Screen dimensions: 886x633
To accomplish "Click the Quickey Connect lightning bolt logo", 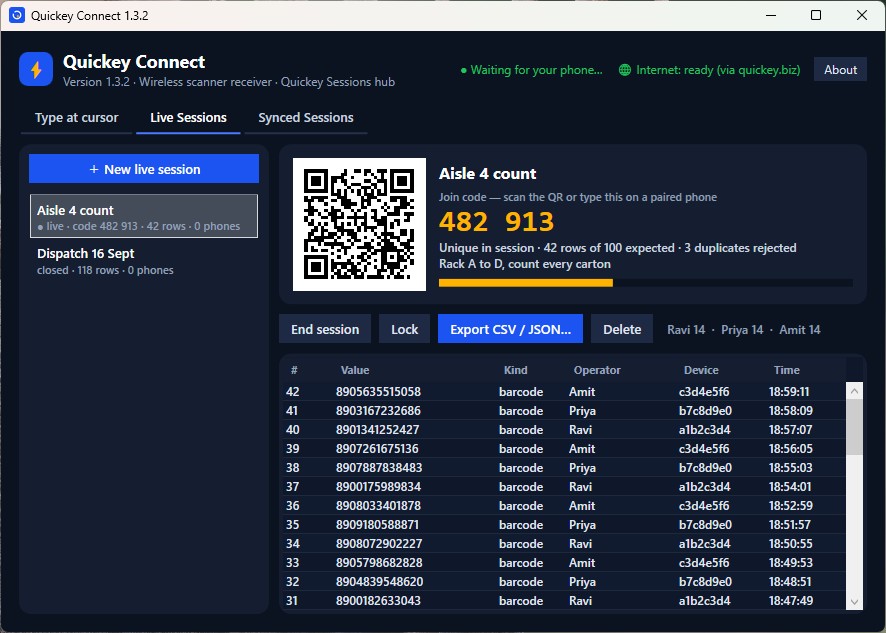I will pos(36,69).
